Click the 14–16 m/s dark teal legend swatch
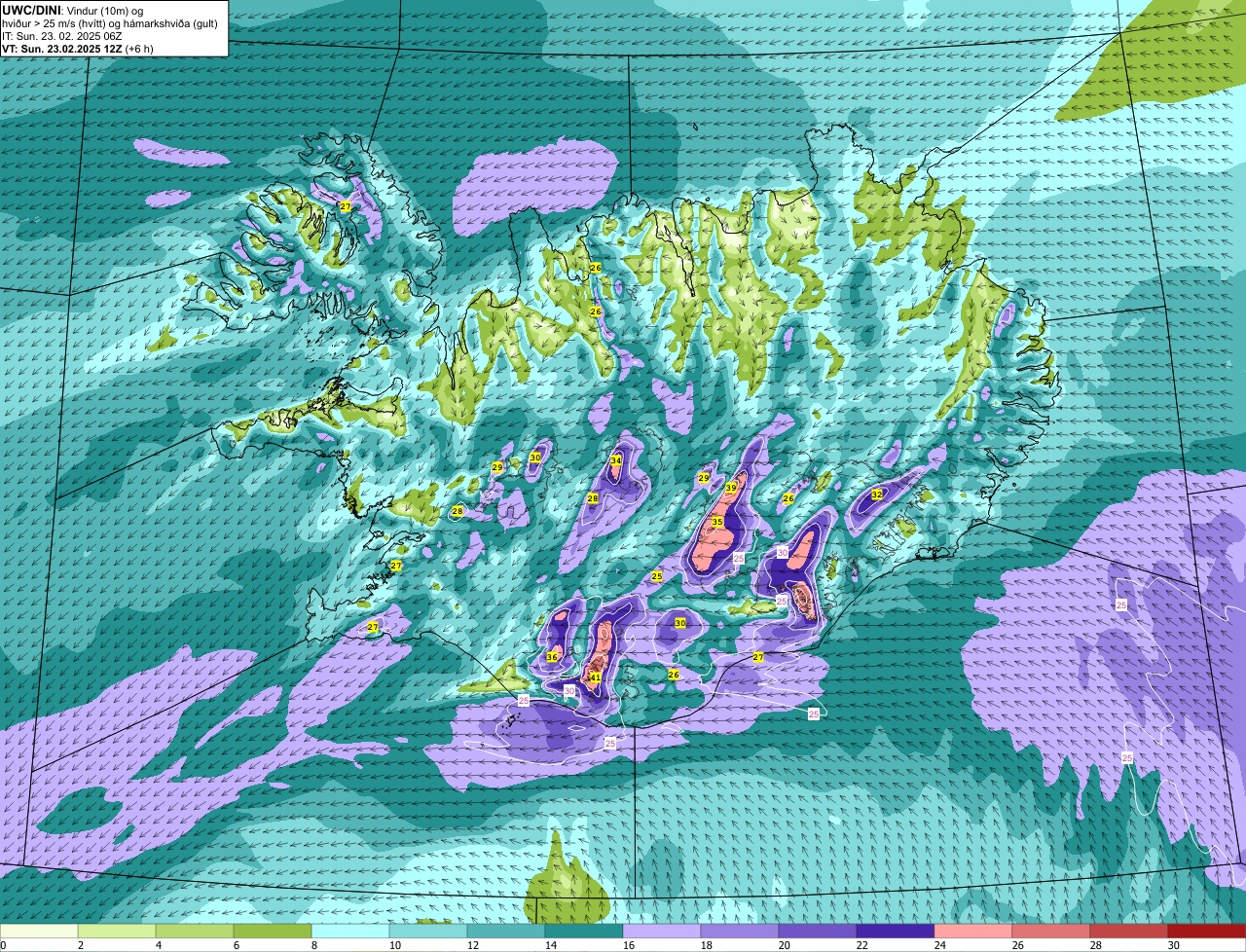 (x=584, y=932)
